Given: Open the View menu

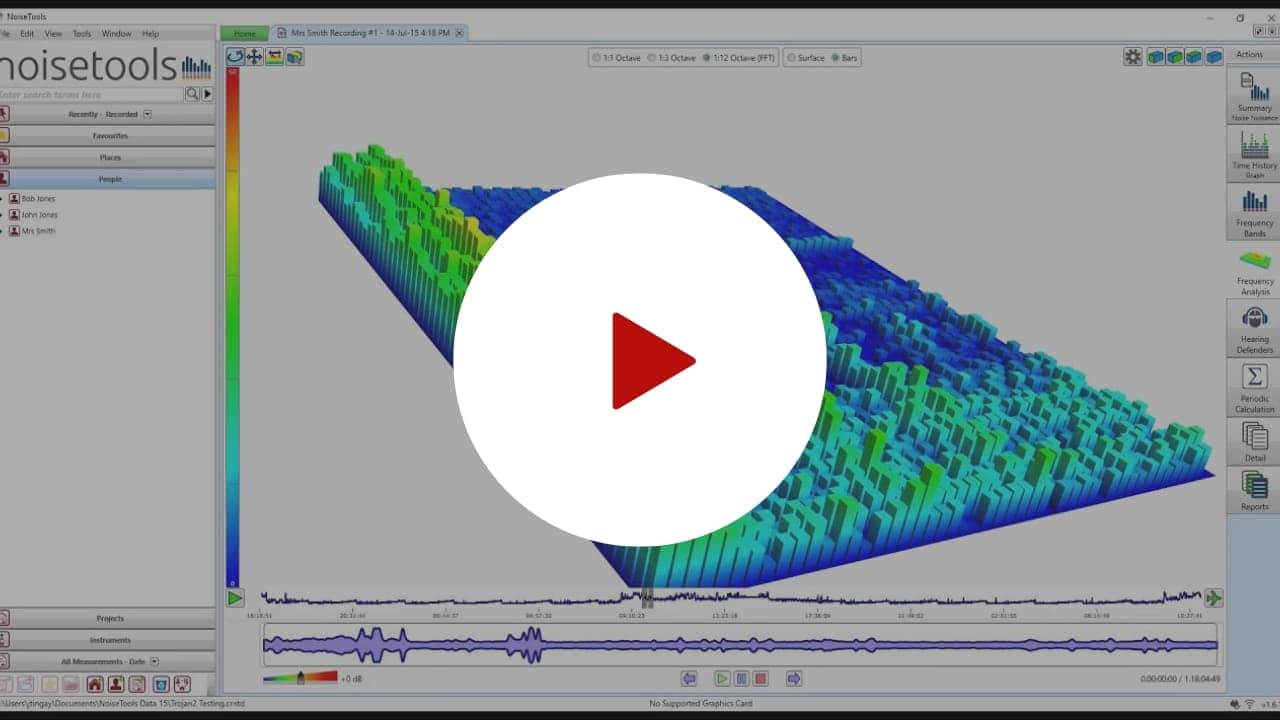Looking at the screenshot, I should tap(53, 33).
